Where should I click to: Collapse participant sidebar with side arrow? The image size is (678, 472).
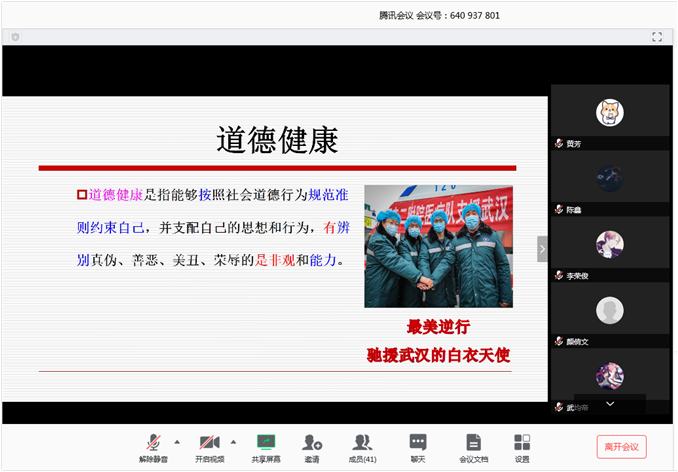(542, 248)
